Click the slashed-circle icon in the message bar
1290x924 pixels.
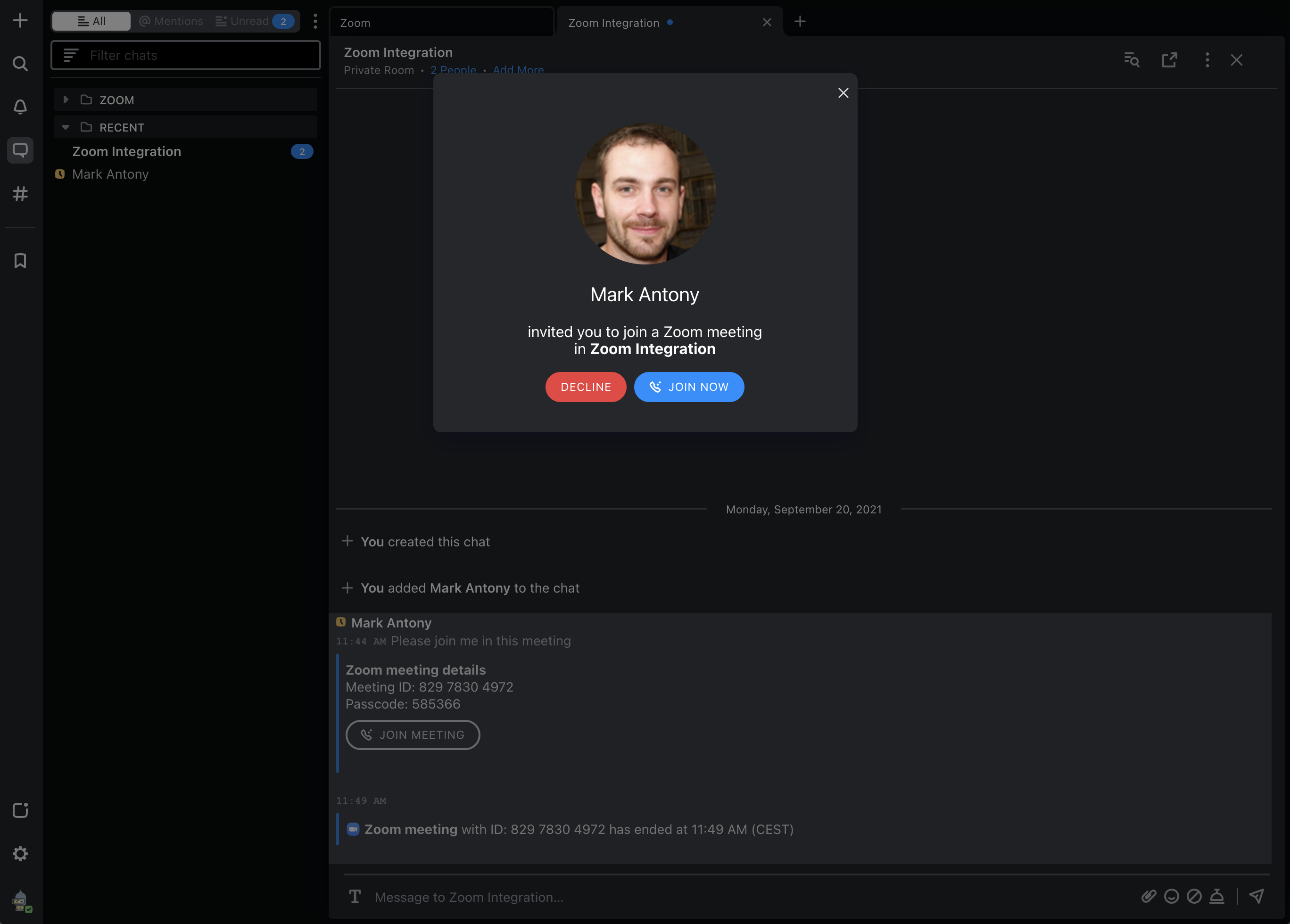[x=1194, y=897]
